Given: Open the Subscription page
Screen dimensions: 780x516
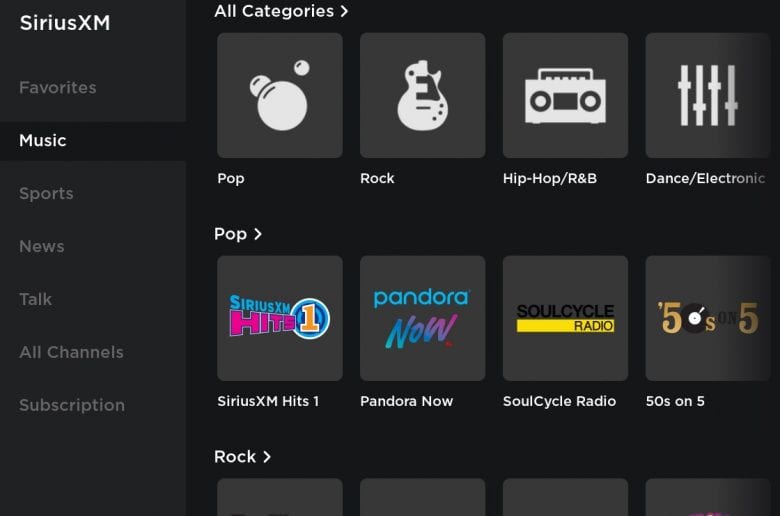Looking at the screenshot, I should click(x=72, y=405).
